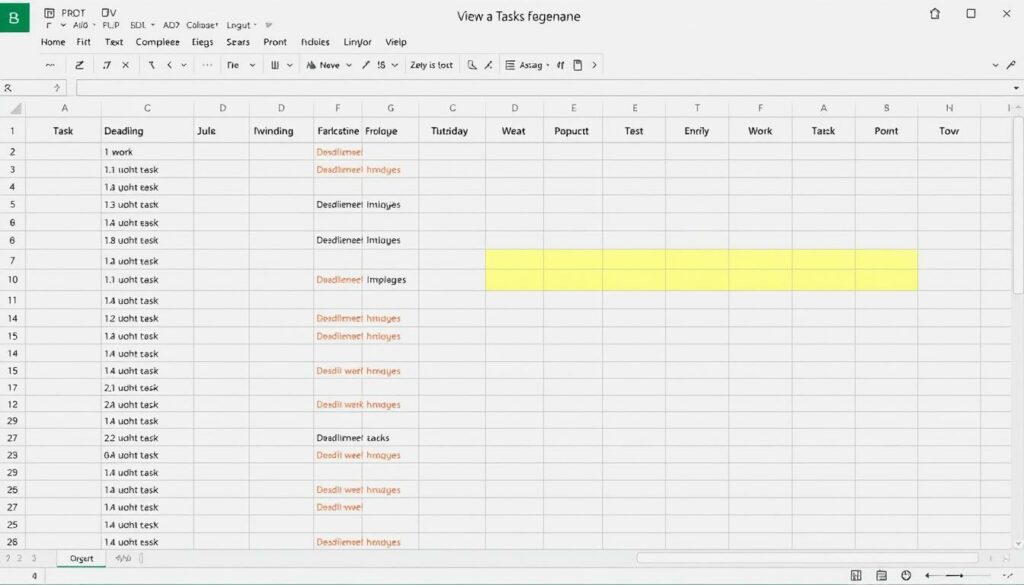Click the right chevron to show more tools
This screenshot has height=585, width=1024.
click(x=594, y=65)
